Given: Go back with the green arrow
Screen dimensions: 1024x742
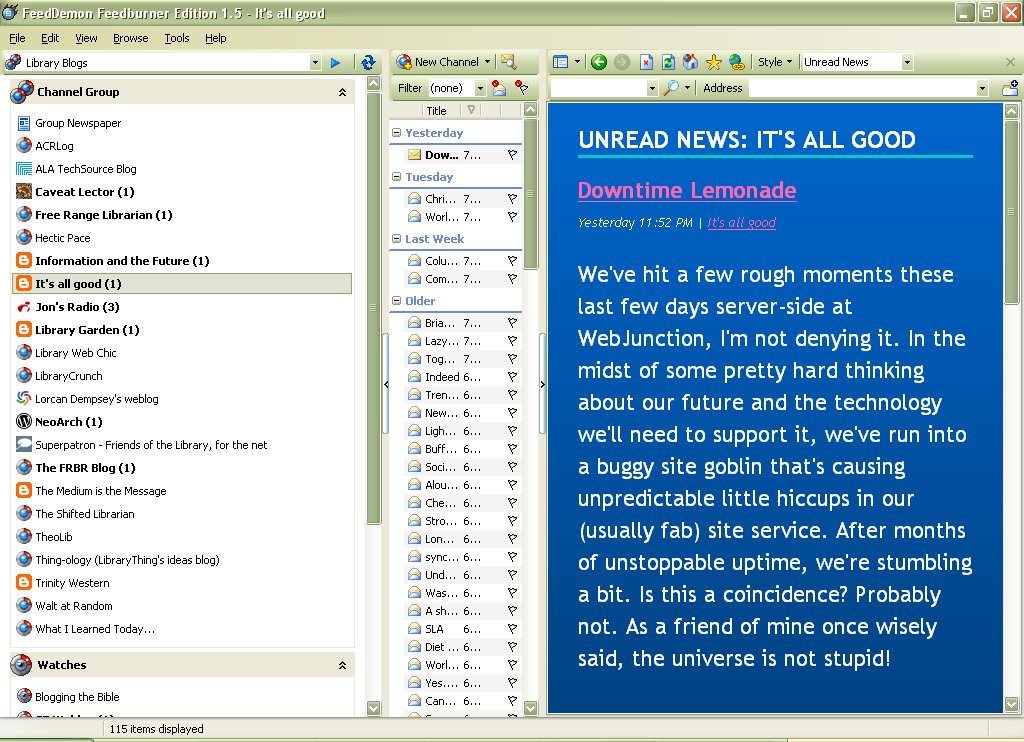Looking at the screenshot, I should 598,62.
